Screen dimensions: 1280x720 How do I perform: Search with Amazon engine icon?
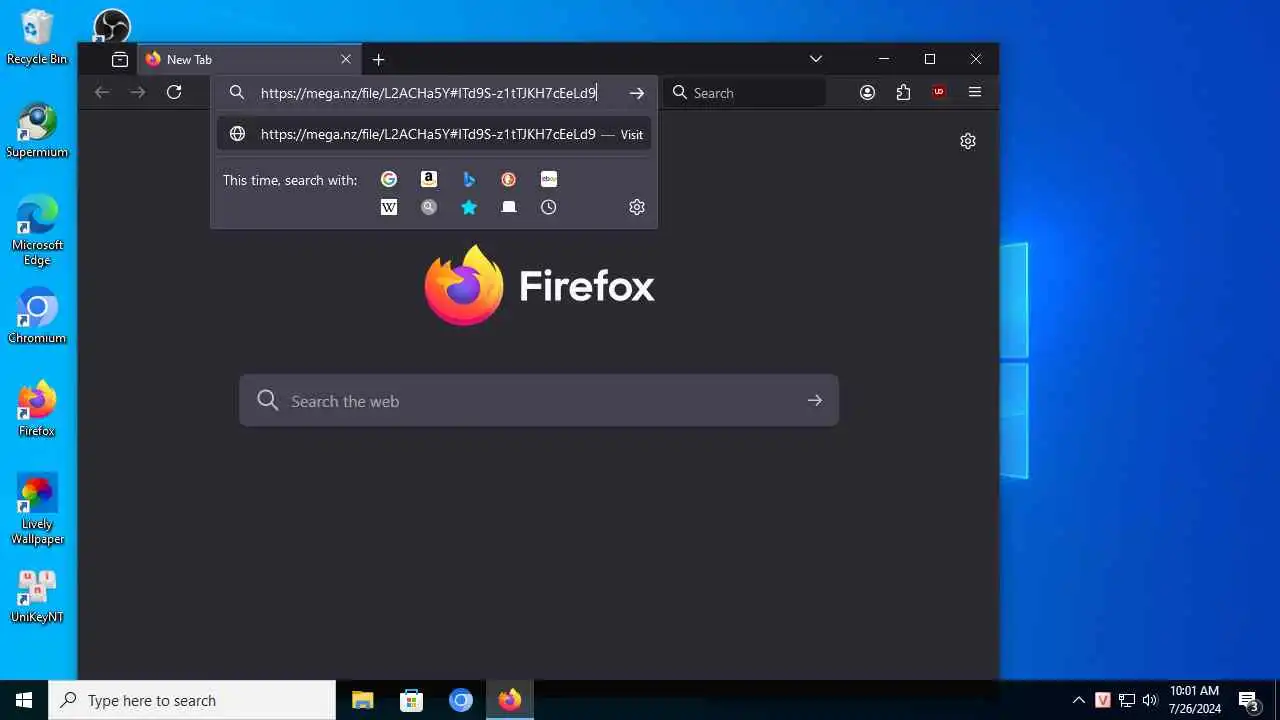point(429,179)
